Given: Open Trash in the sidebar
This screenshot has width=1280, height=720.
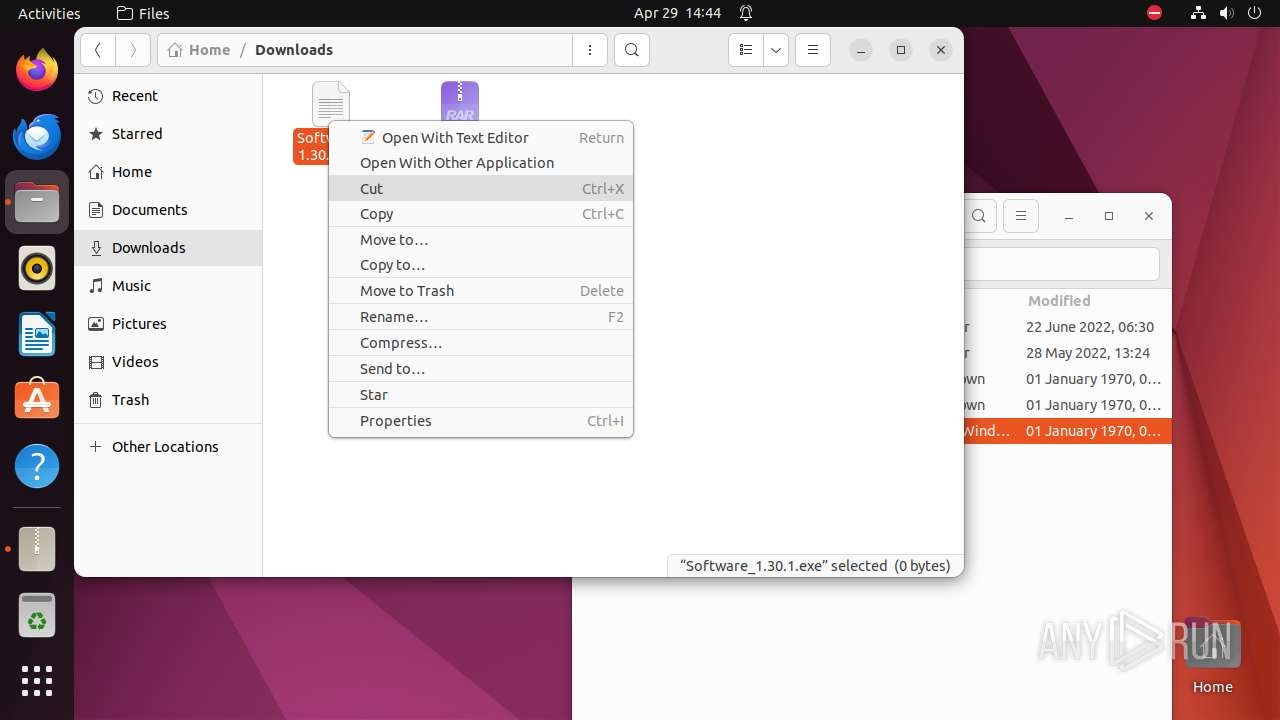Looking at the screenshot, I should click(x=168, y=400).
